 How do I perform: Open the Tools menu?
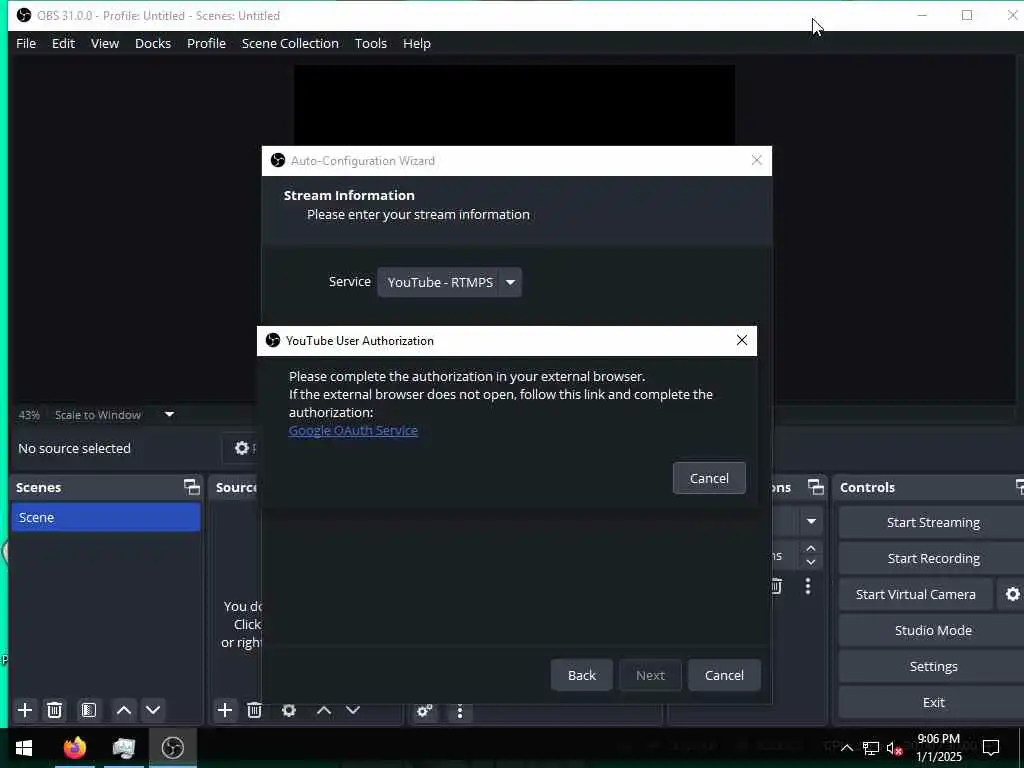371,43
